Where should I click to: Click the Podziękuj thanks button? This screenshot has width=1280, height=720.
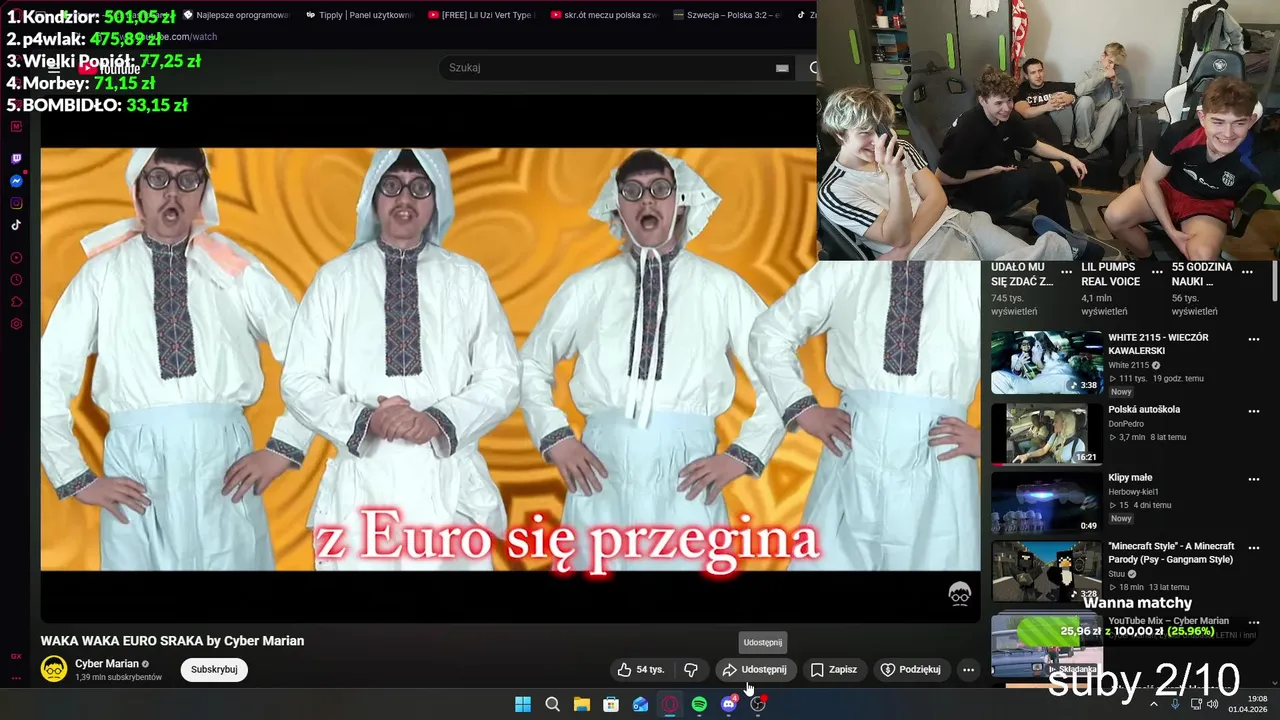click(x=910, y=670)
